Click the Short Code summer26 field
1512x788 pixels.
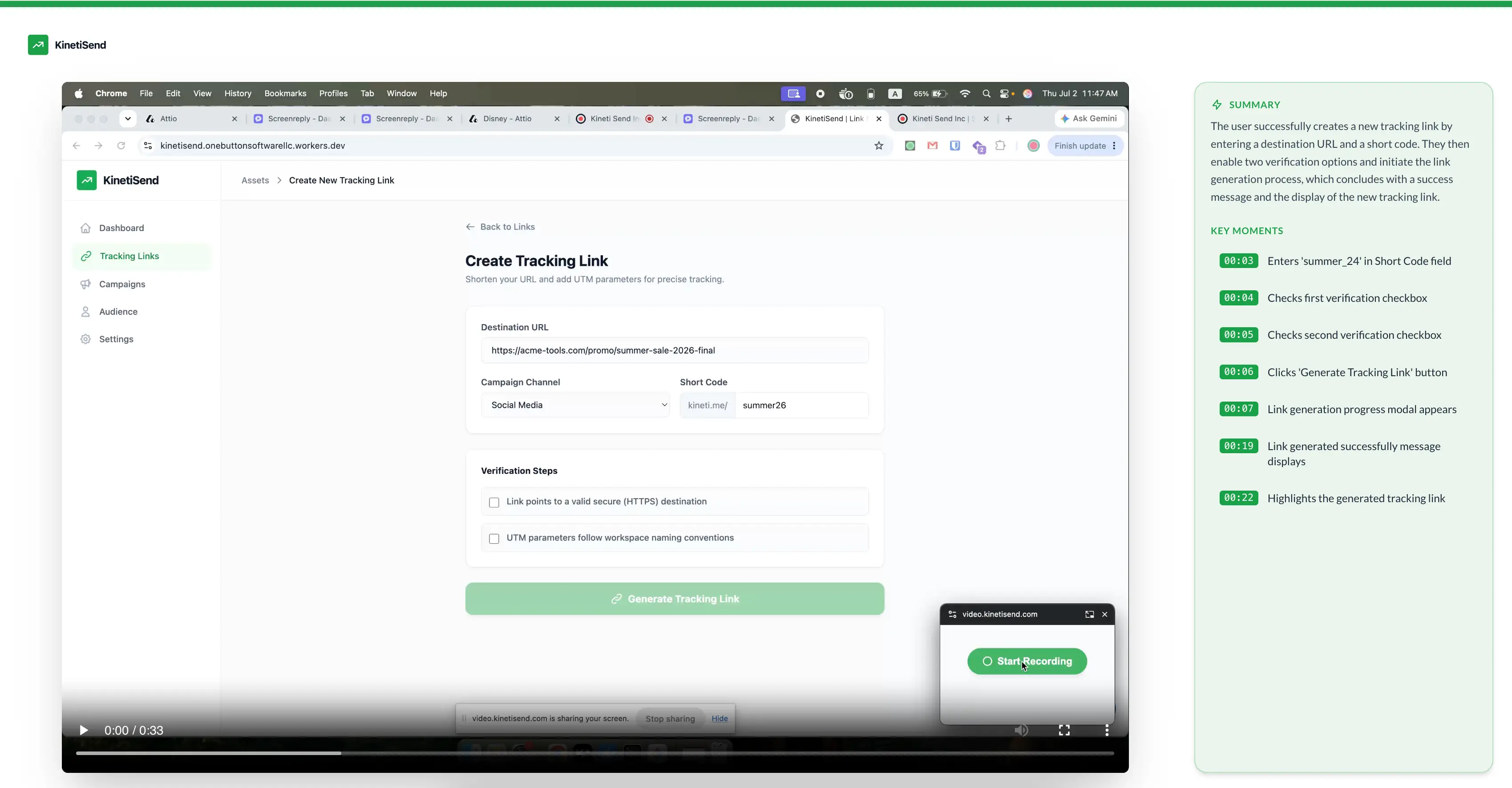tap(801, 405)
